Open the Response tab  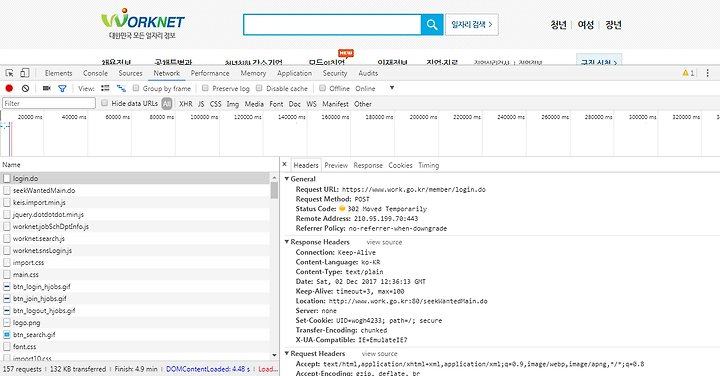368,165
